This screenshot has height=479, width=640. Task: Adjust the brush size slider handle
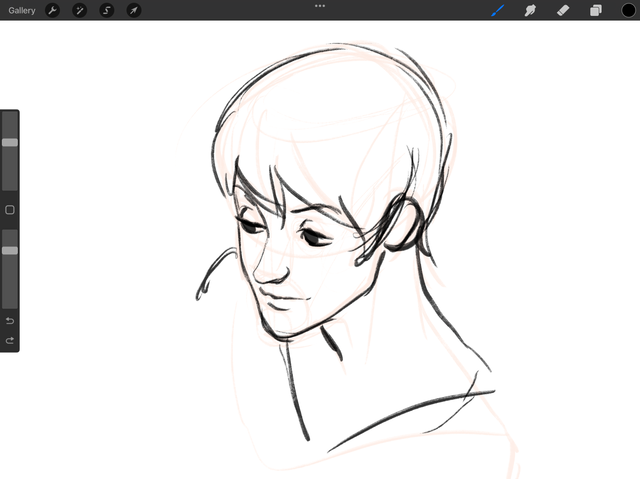tap(10, 142)
